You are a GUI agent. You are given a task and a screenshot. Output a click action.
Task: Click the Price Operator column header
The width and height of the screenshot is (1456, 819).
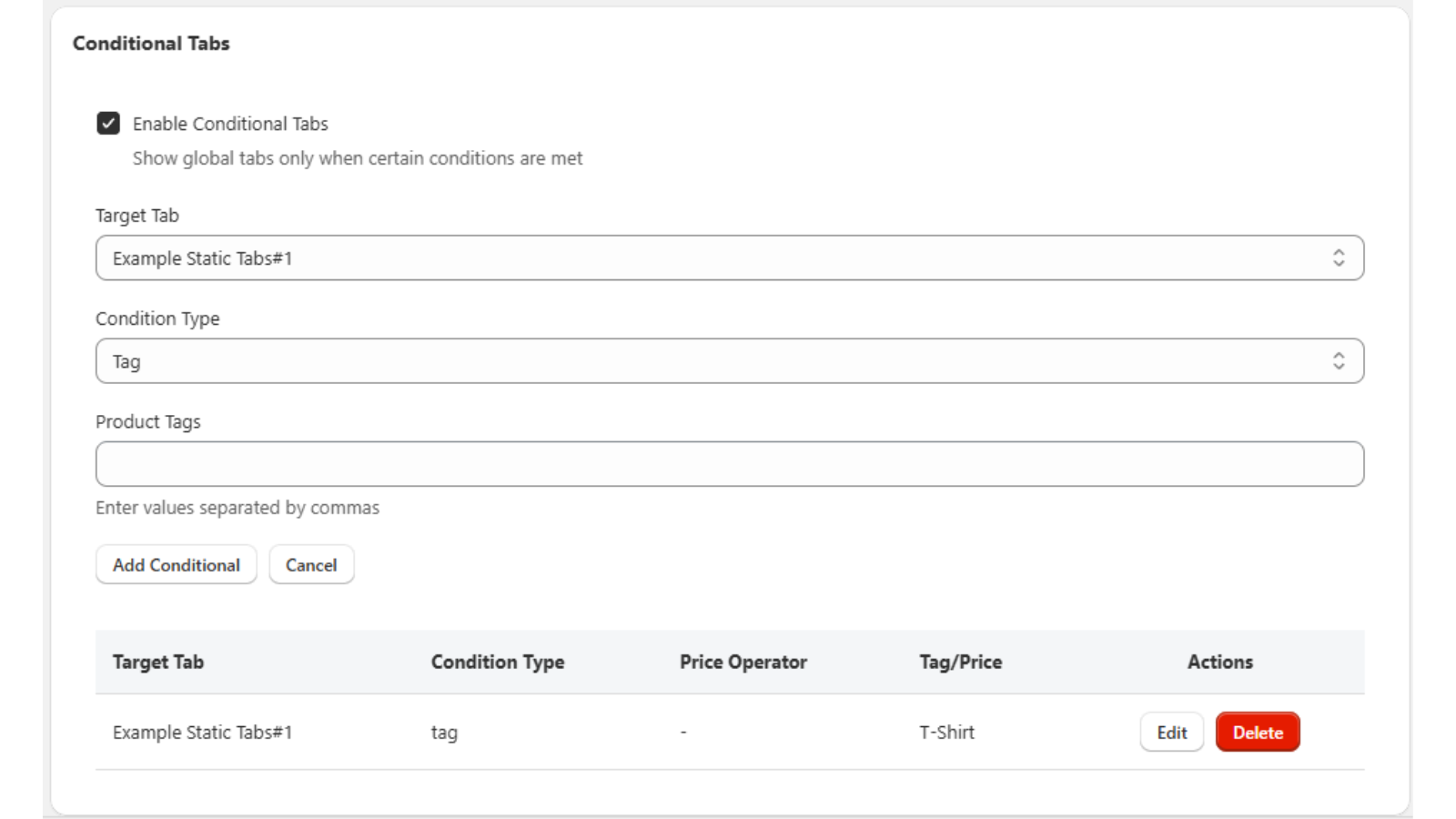[743, 662]
